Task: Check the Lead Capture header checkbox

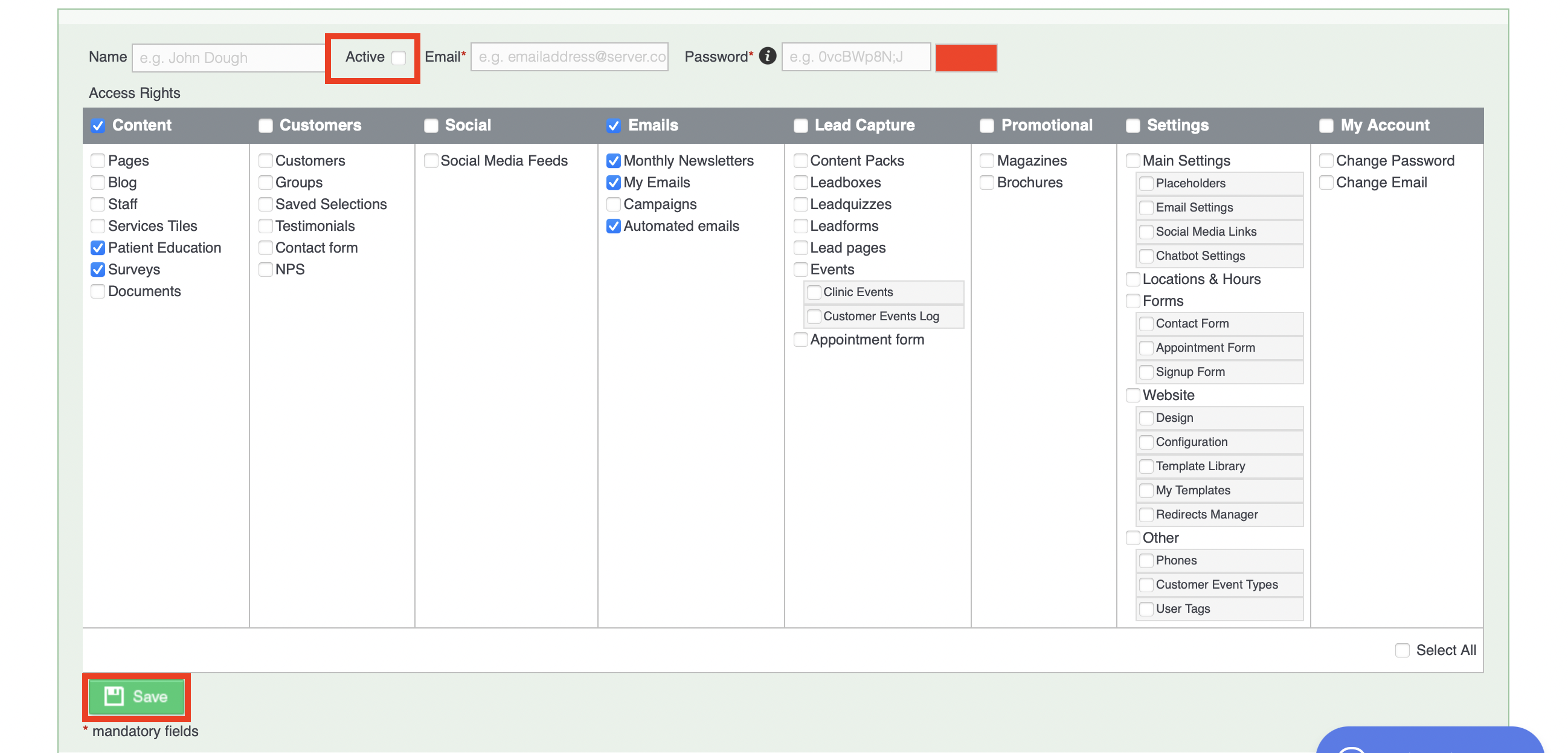Action: click(800, 126)
